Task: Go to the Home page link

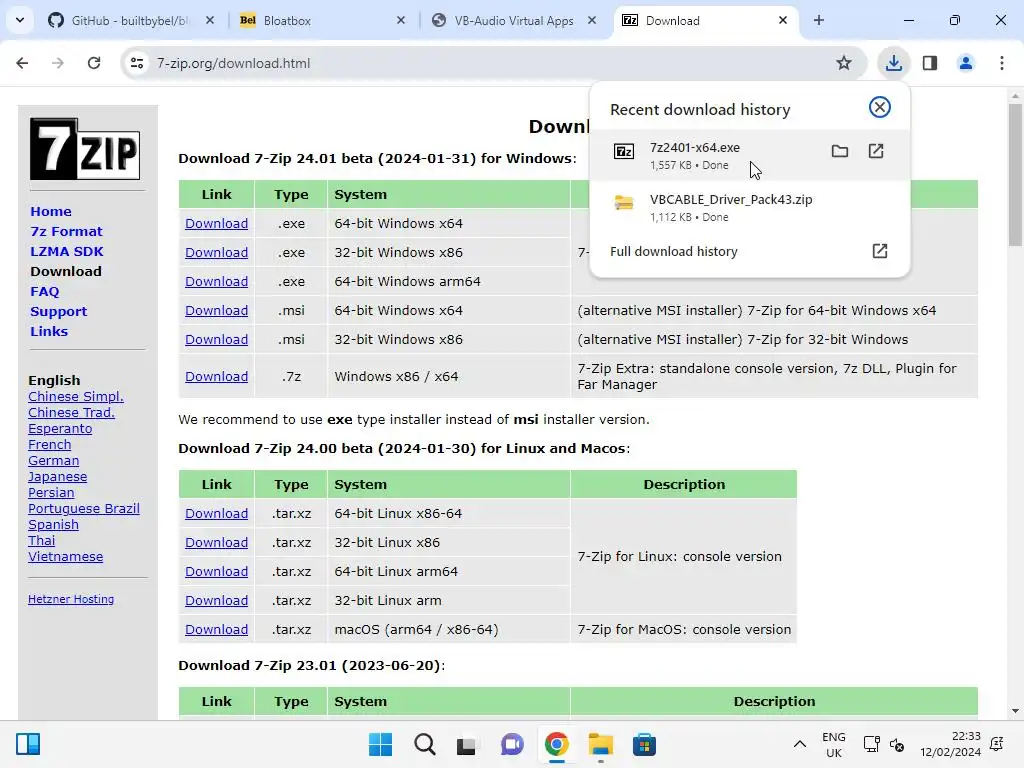Action: pos(51,212)
